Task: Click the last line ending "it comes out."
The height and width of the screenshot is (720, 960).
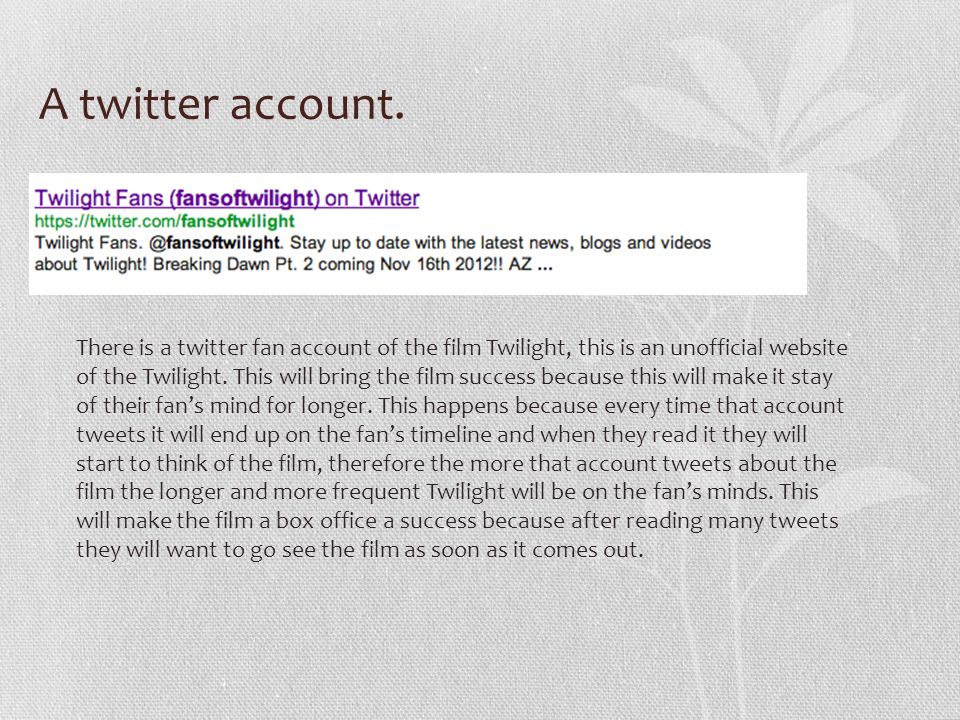Action: coord(359,549)
